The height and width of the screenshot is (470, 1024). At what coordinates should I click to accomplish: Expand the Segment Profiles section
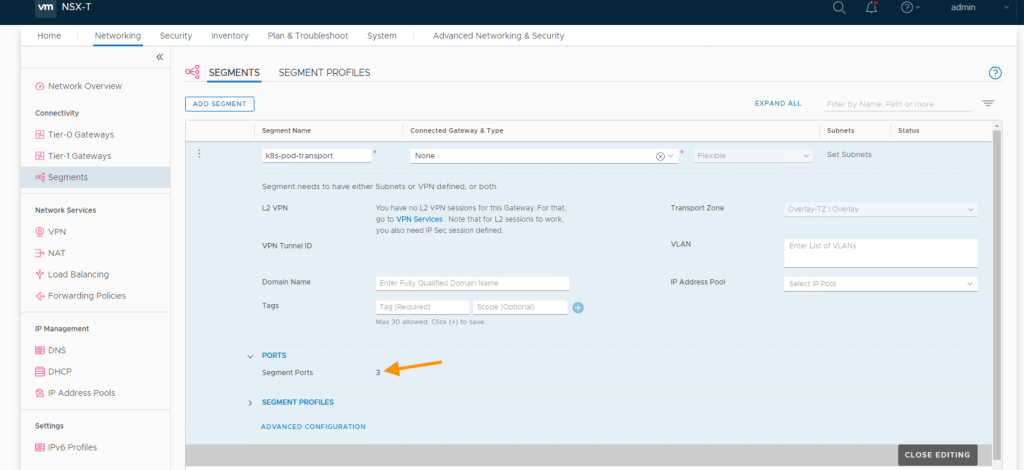[x=250, y=403]
